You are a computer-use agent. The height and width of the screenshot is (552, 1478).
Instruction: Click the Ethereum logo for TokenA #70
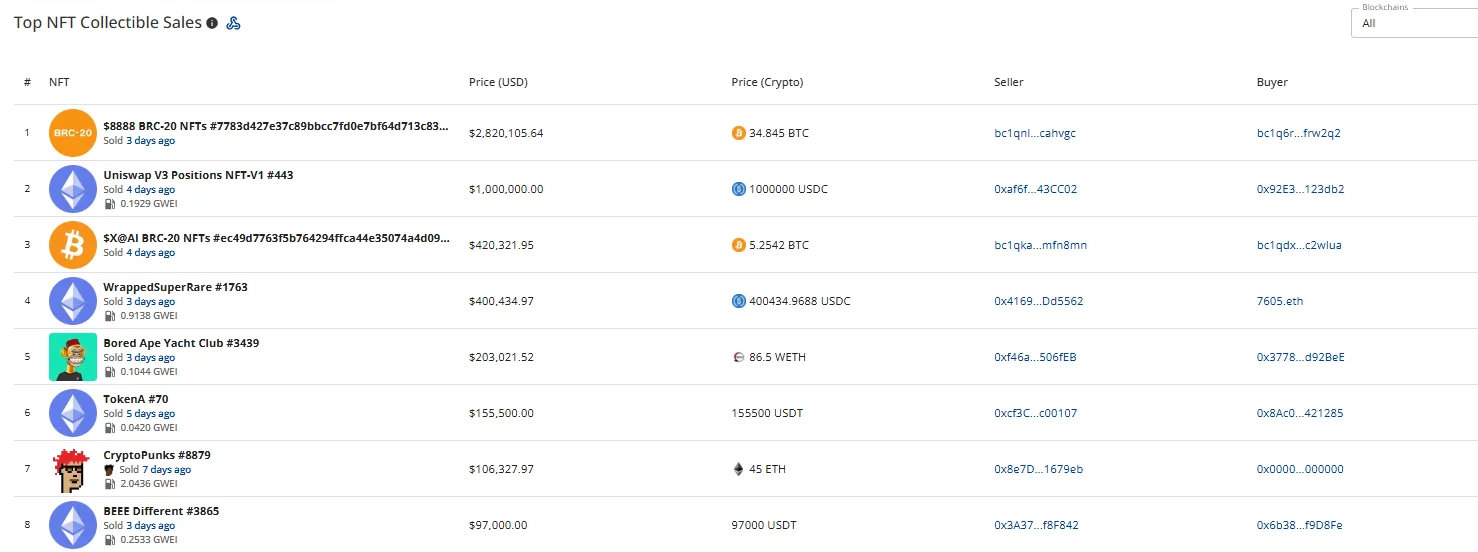coord(73,413)
